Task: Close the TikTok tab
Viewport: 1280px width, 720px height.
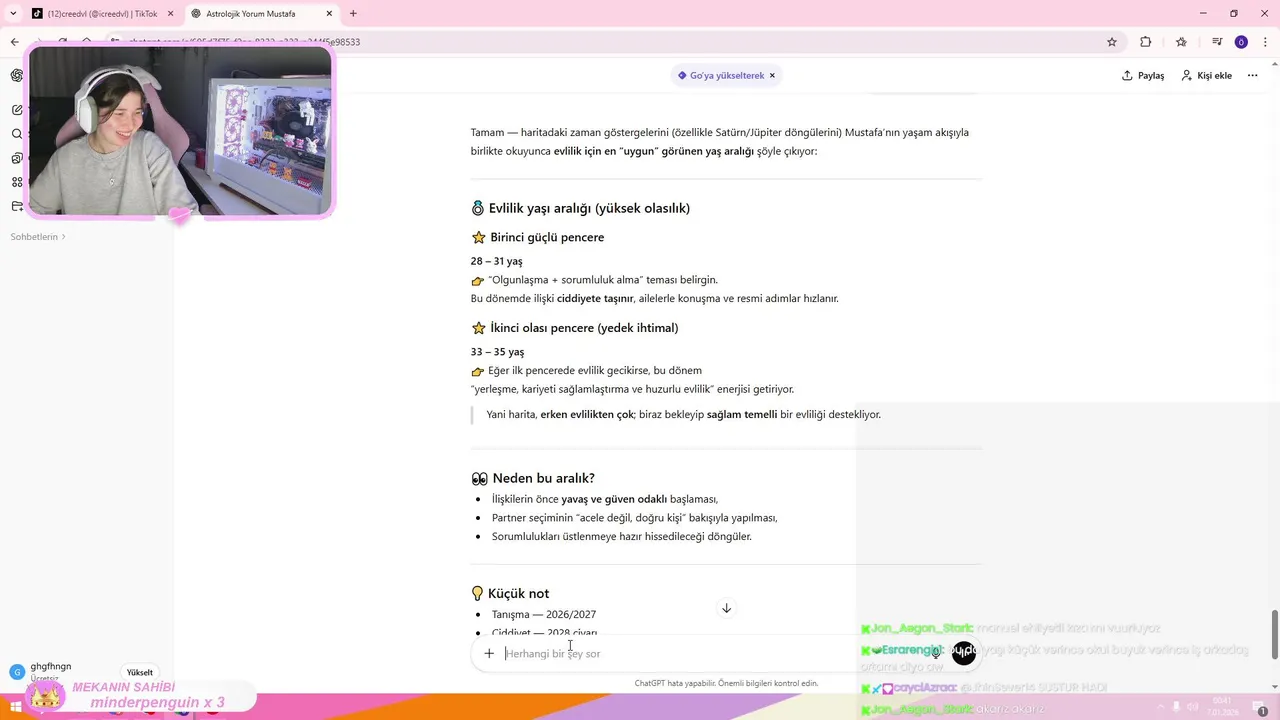Action: pyautogui.click(x=170, y=14)
